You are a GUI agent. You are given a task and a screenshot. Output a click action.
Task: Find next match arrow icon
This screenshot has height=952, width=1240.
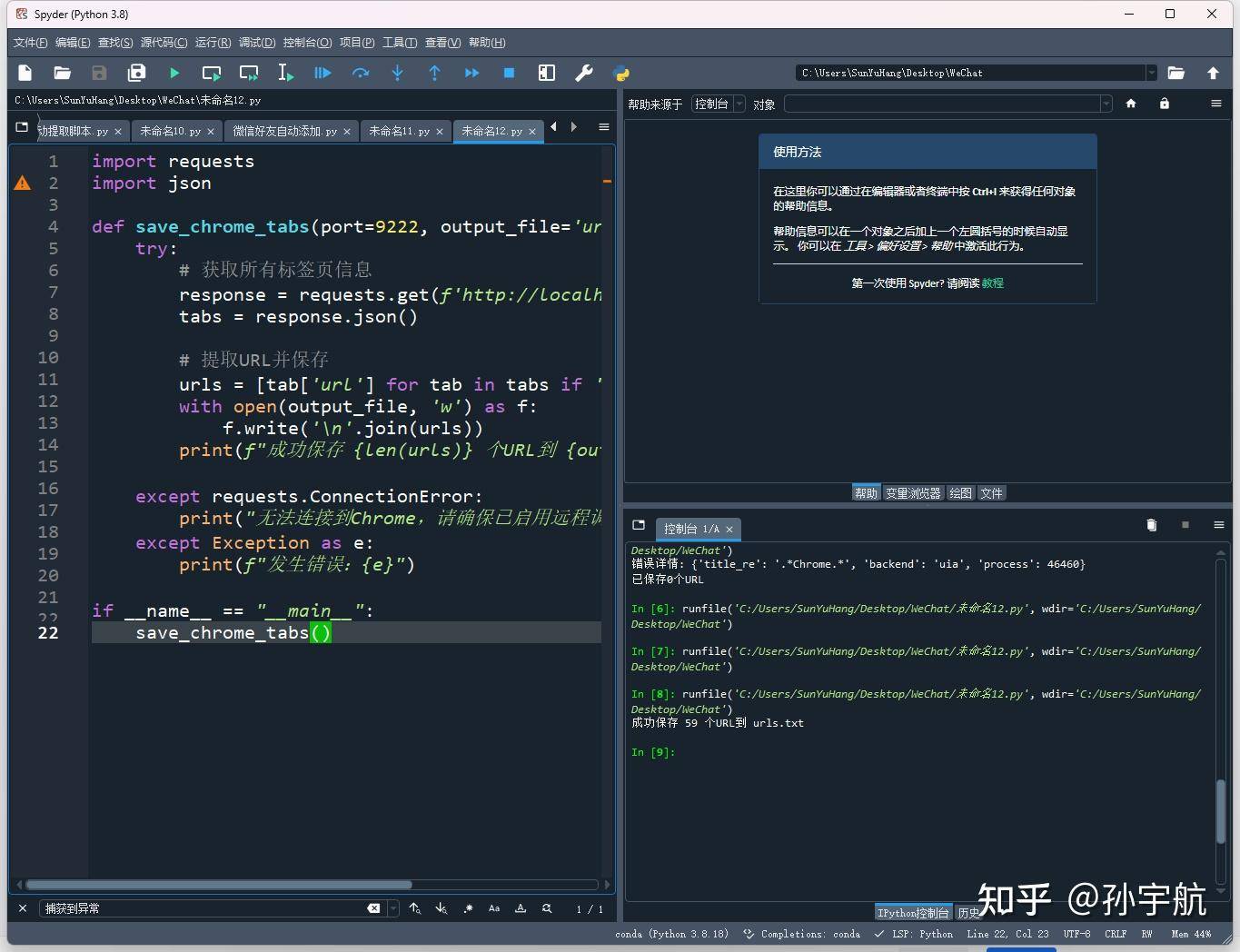tap(441, 907)
